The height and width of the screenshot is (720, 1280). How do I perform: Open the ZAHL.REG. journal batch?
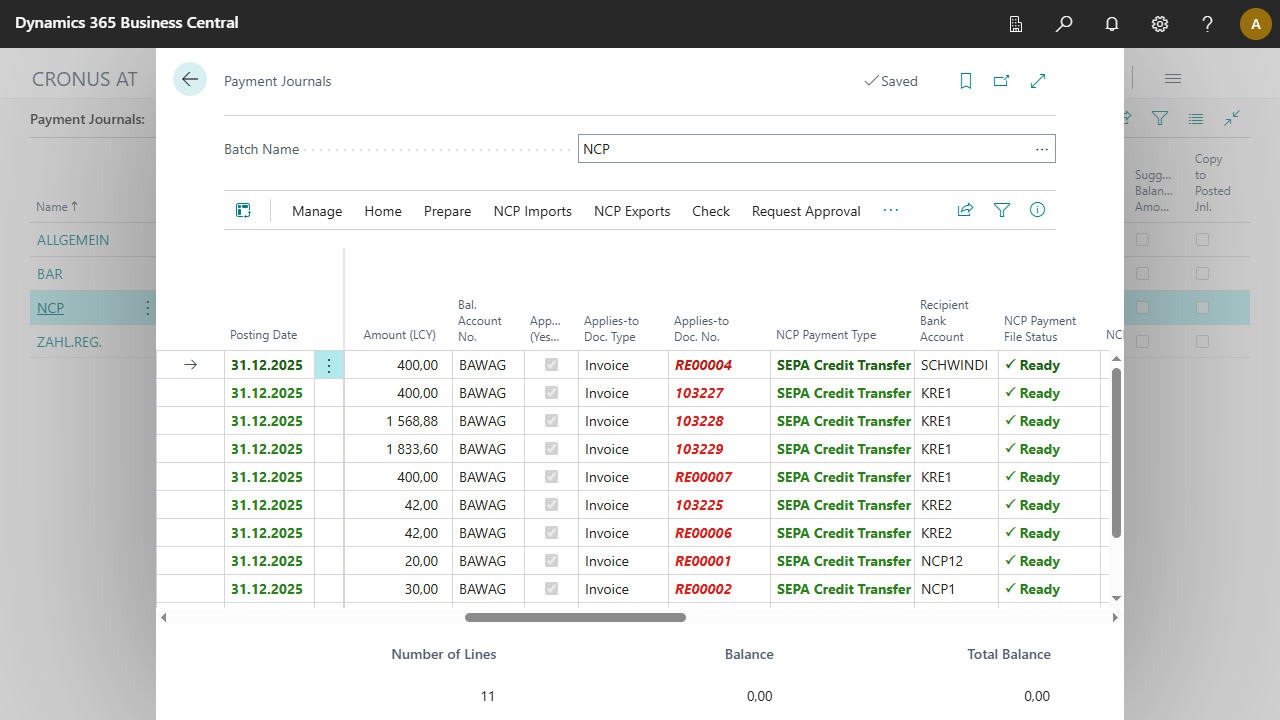pyautogui.click(x=69, y=342)
